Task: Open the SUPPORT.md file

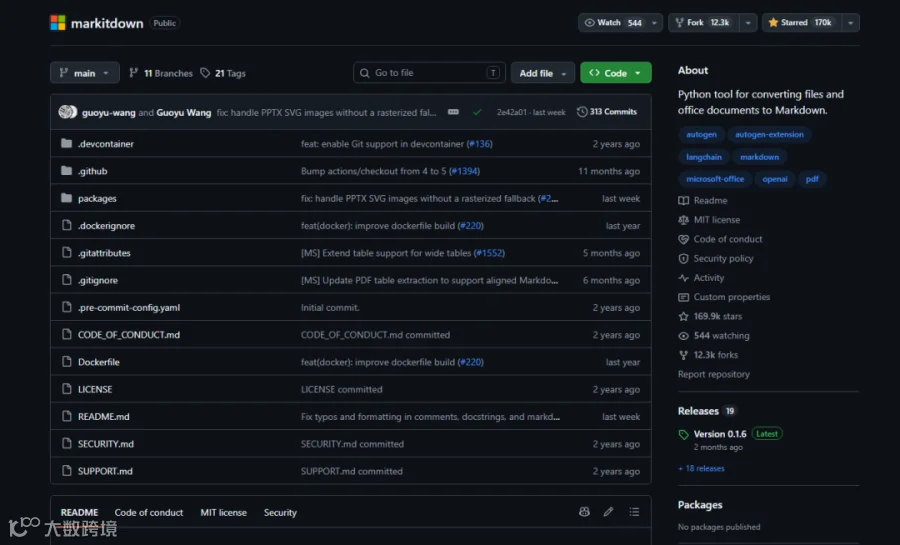Action: (105, 471)
